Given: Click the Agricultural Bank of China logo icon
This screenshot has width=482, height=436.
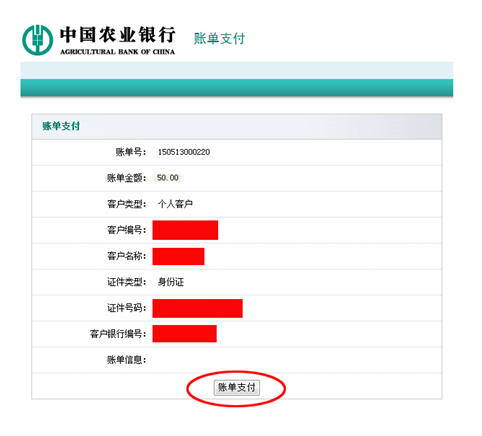Looking at the screenshot, I should click(37, 40).
